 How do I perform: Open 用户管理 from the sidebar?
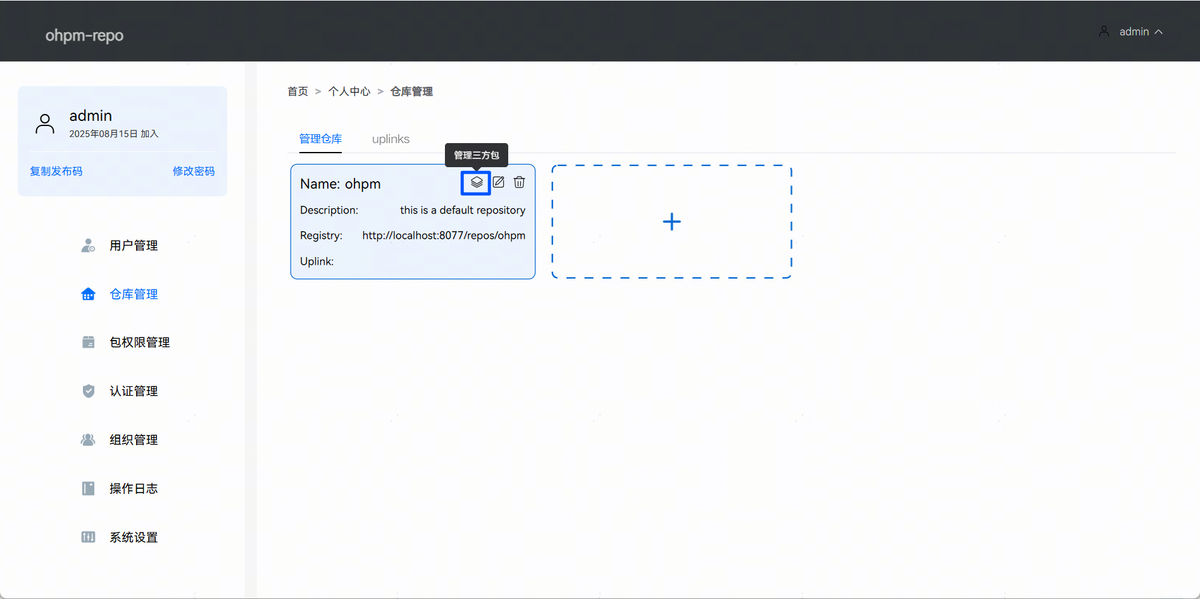coord(133,246)
